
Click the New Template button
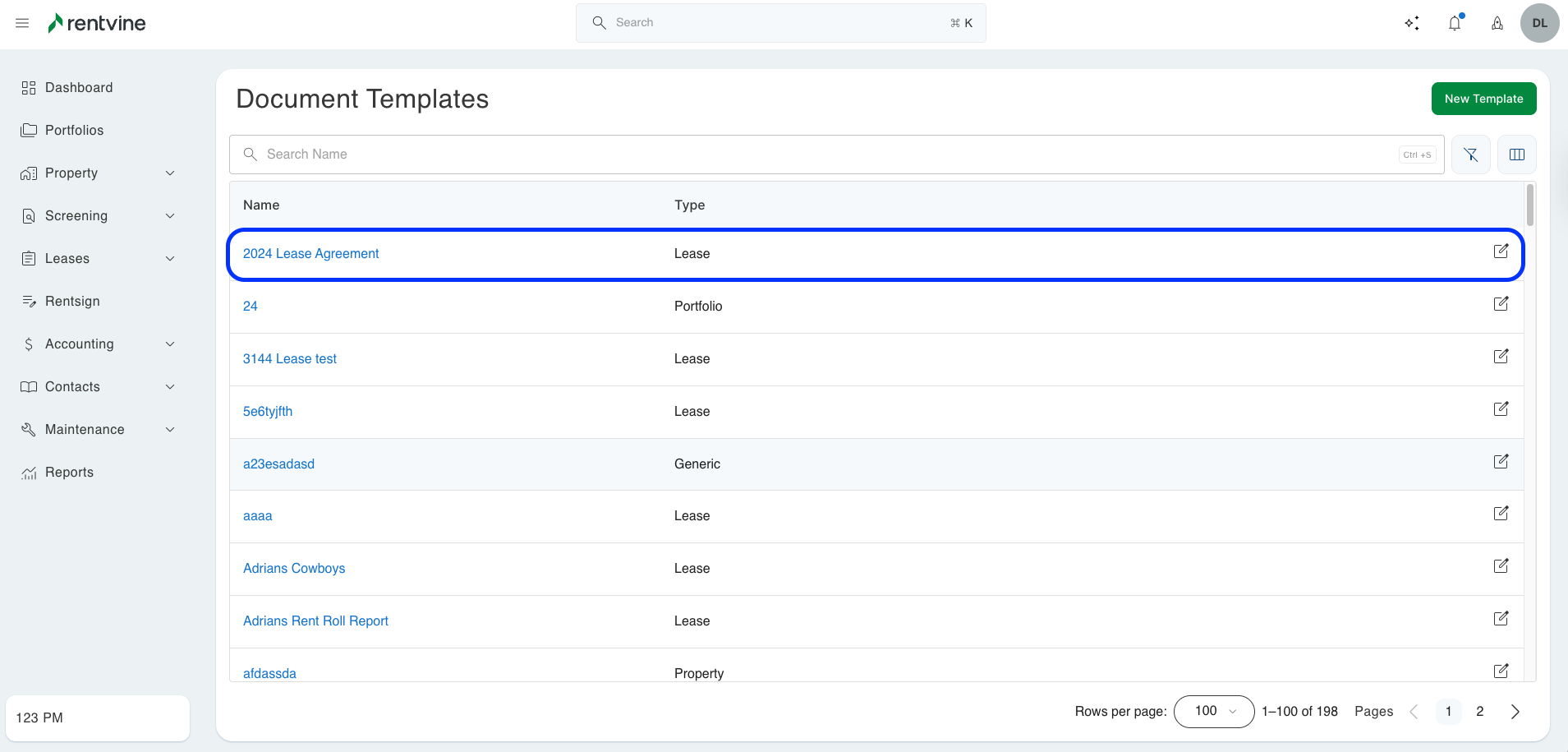pos(1483,99)
